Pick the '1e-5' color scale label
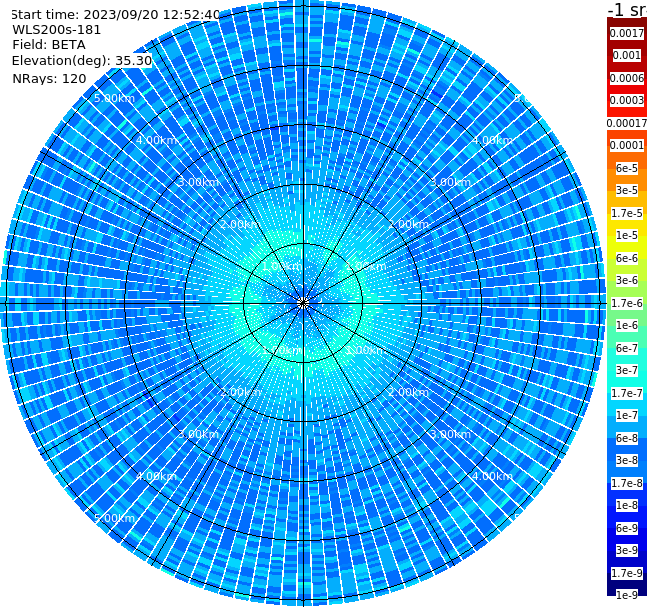647x607 pixels. (627, 235)
